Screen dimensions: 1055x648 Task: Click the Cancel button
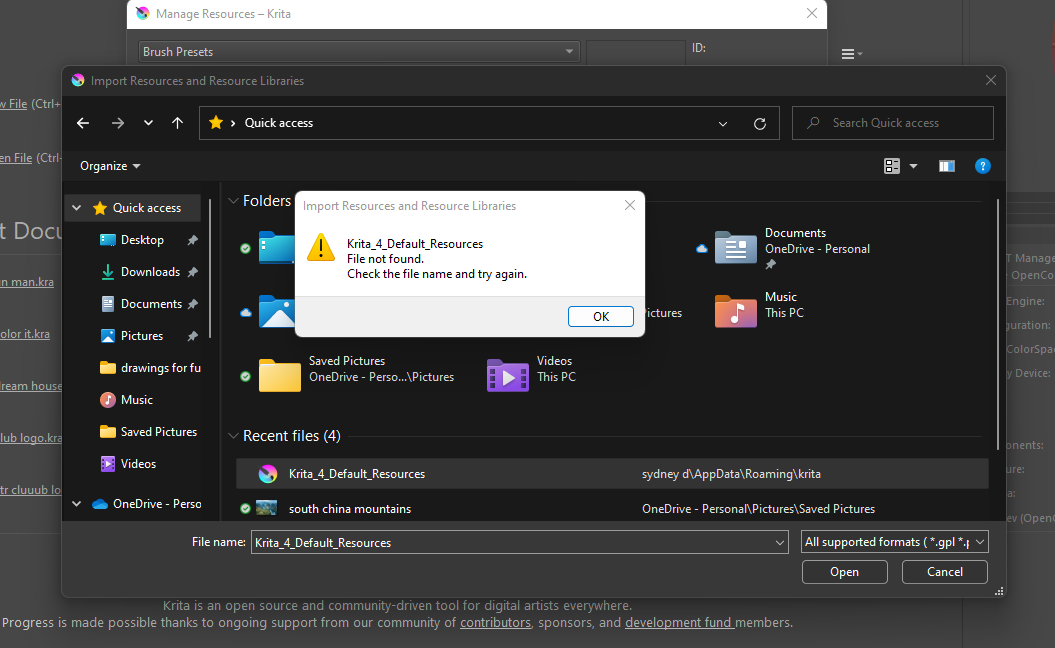pos(944,572)
